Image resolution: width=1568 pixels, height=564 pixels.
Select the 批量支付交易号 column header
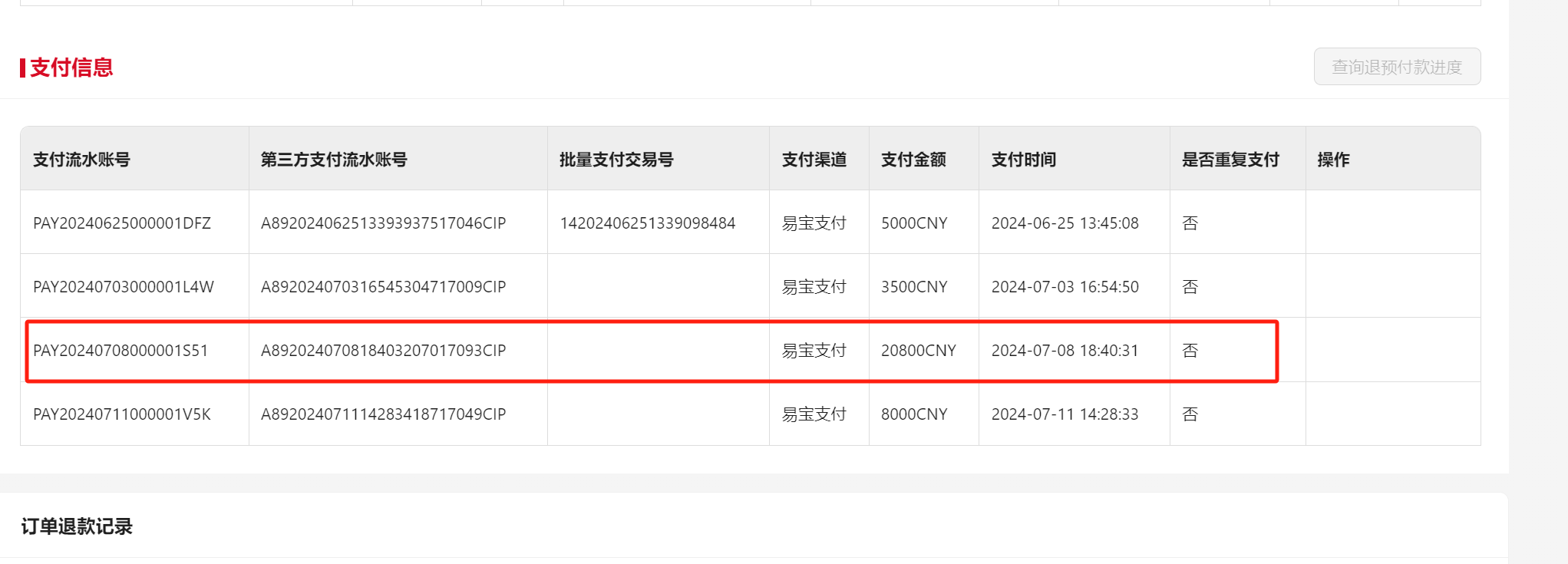616,160
